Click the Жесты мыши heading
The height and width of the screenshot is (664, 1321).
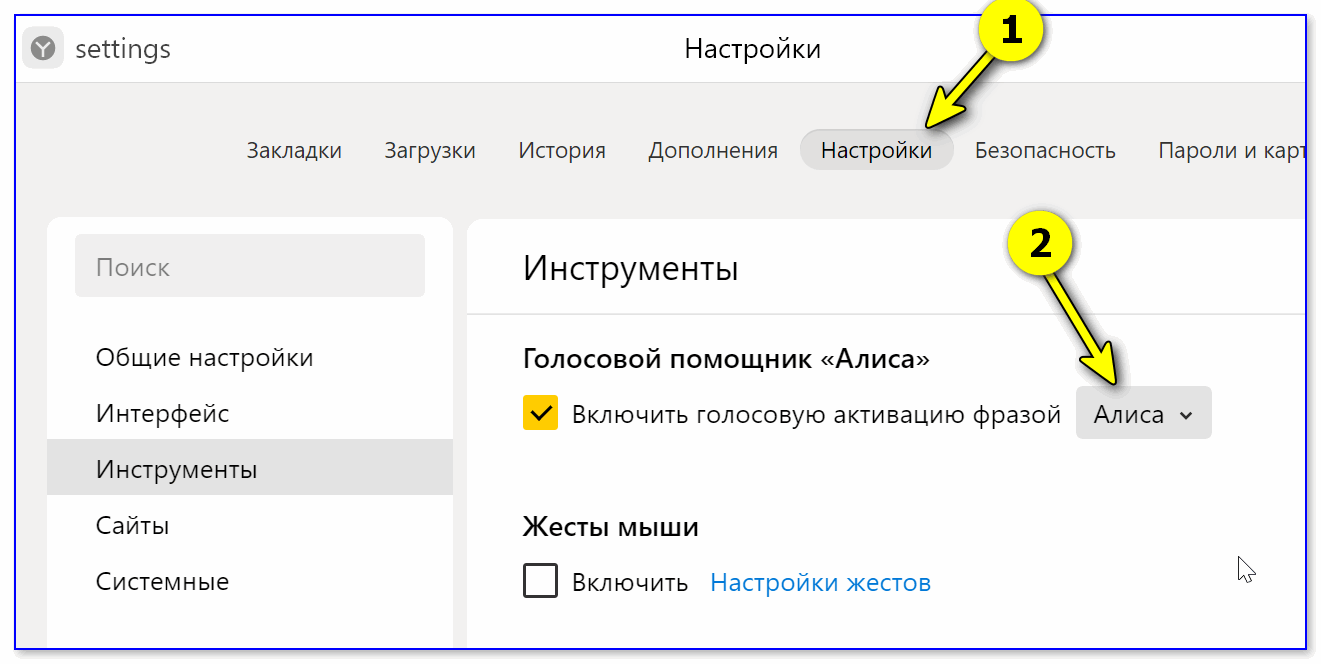[x=610, y=526]
